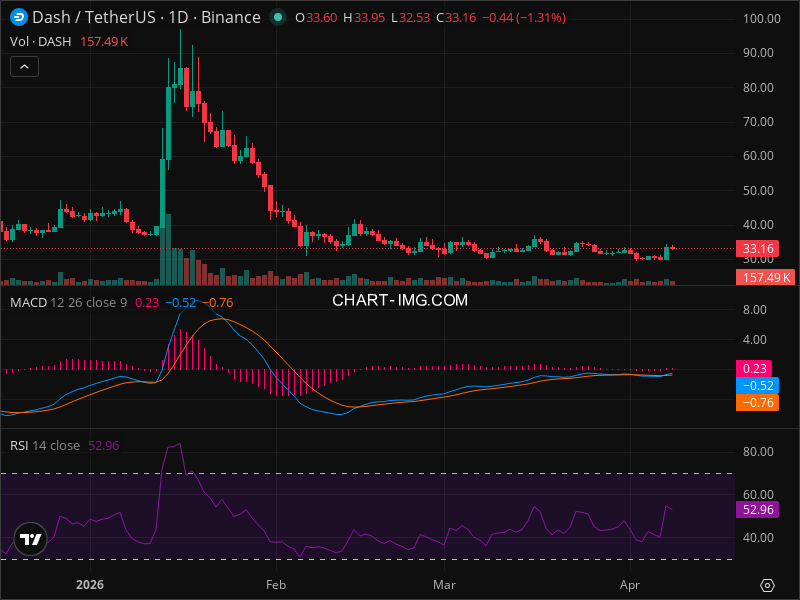Click the change value −0.44 (−1.31%)
This screenshot has height=600, width=800.
point(524,18)
